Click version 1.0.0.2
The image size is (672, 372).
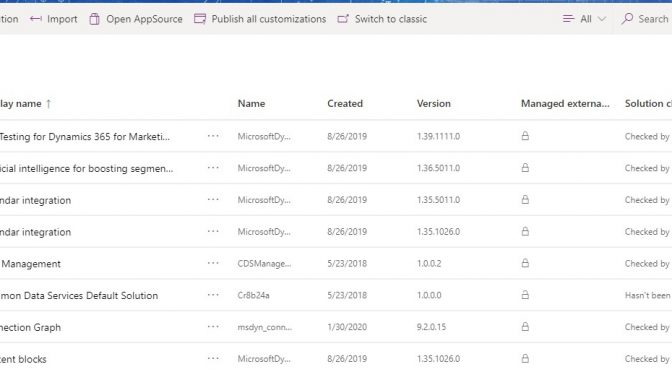429,263
